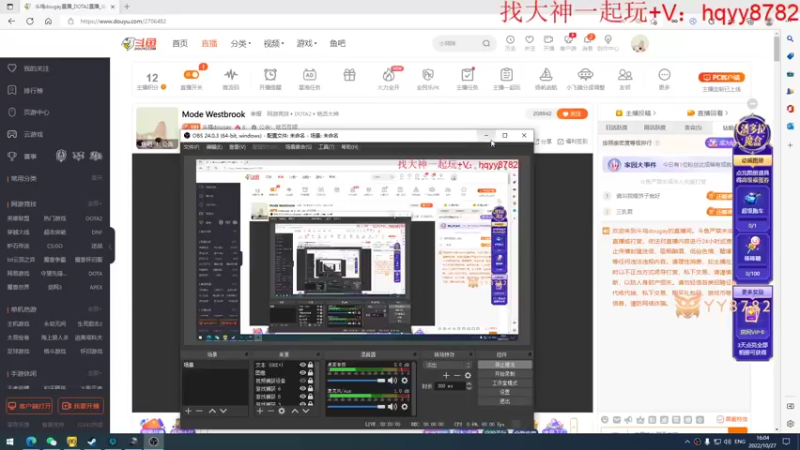Click the orange PC客户端 button
The image size is (800, 450).
(721, 78)
